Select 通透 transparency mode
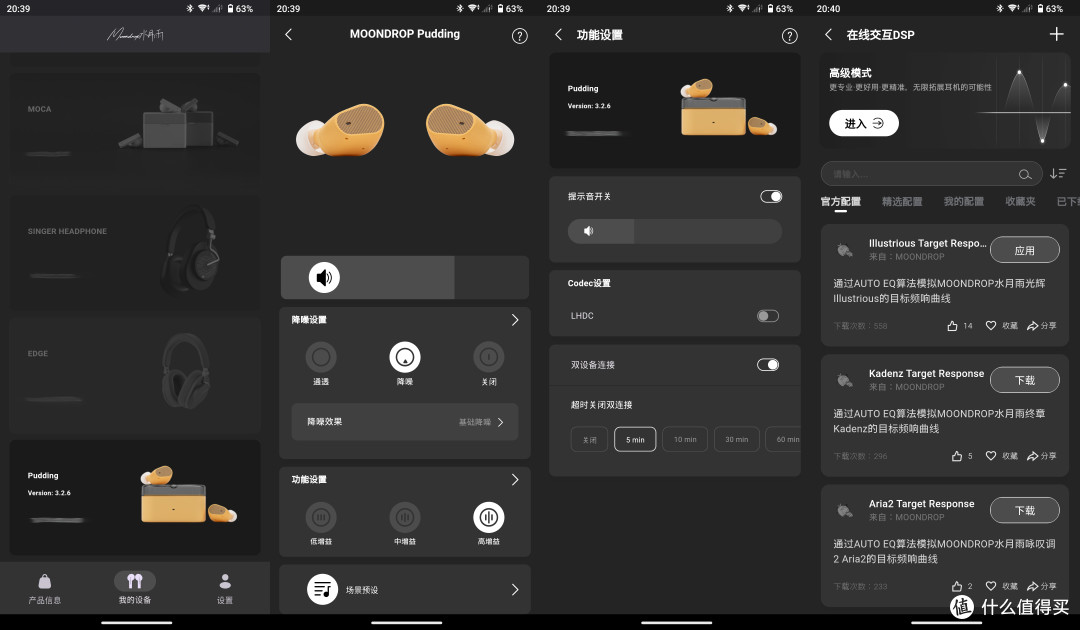 point(321,364)
